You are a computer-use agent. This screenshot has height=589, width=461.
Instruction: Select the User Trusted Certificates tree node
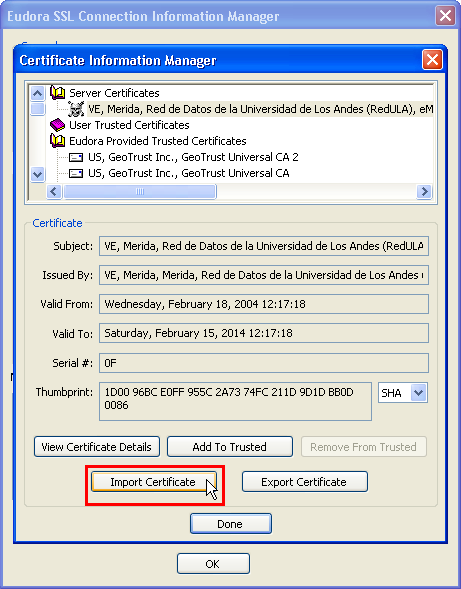click(x=129, y=125)
